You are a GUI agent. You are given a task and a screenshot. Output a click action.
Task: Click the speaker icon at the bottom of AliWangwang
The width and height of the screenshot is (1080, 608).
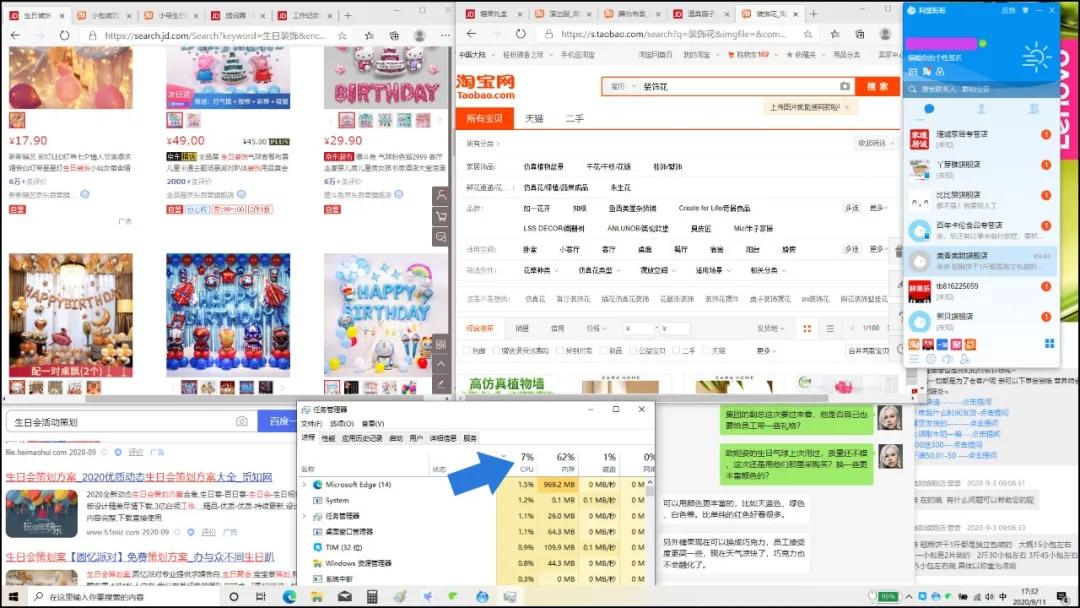[x=947, y=359]
